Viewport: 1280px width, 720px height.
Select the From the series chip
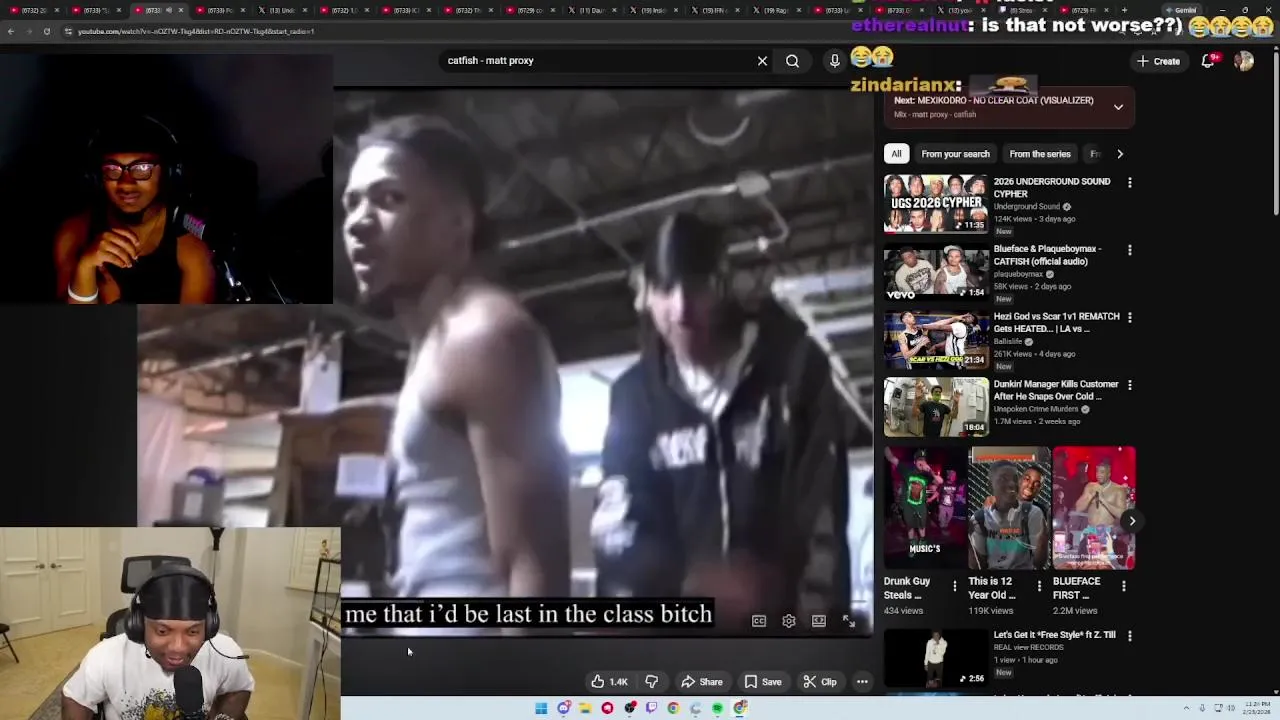[1040, 154]
